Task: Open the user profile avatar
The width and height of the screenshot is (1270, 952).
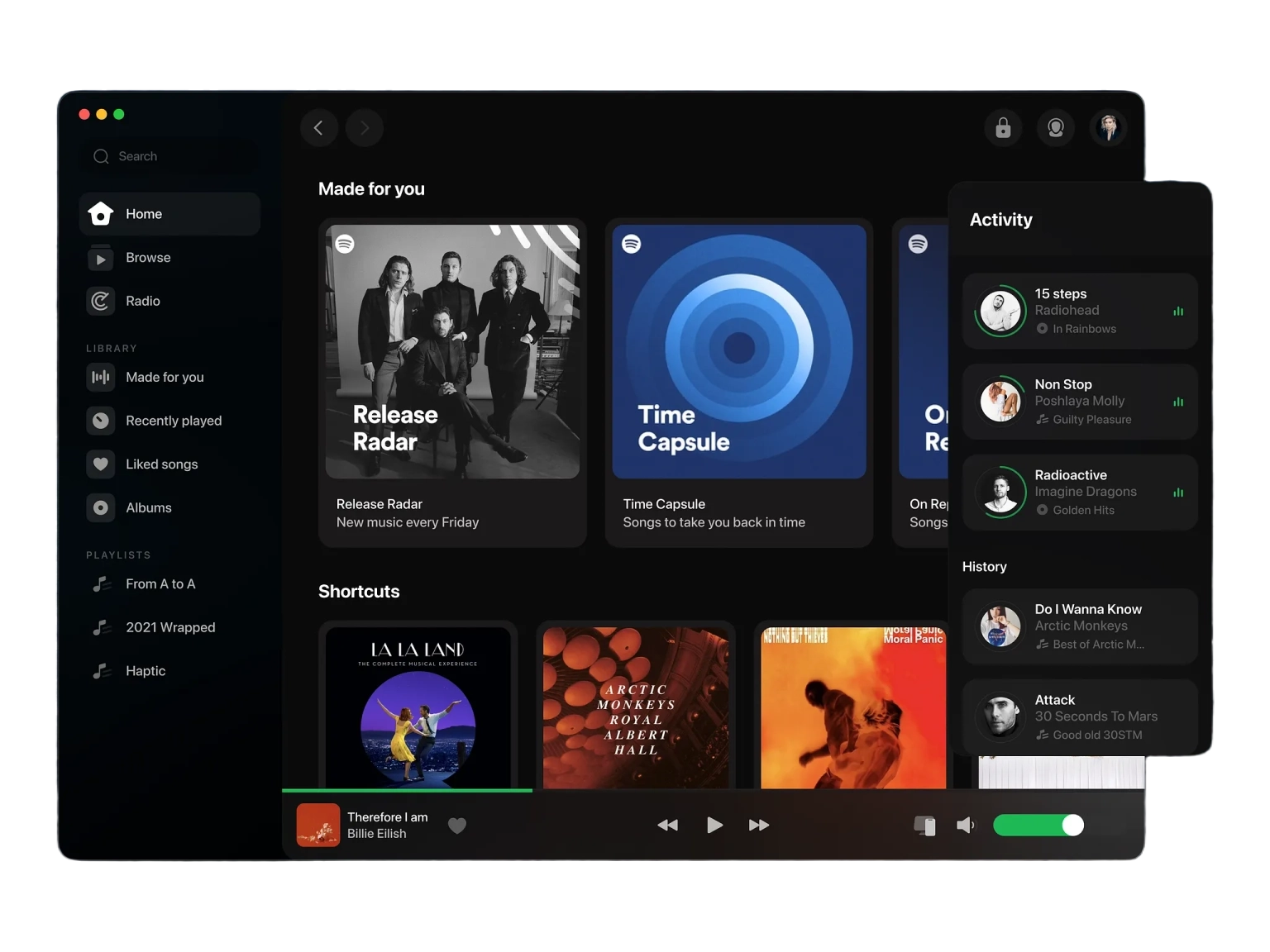Action: [x=1108, y=128]
